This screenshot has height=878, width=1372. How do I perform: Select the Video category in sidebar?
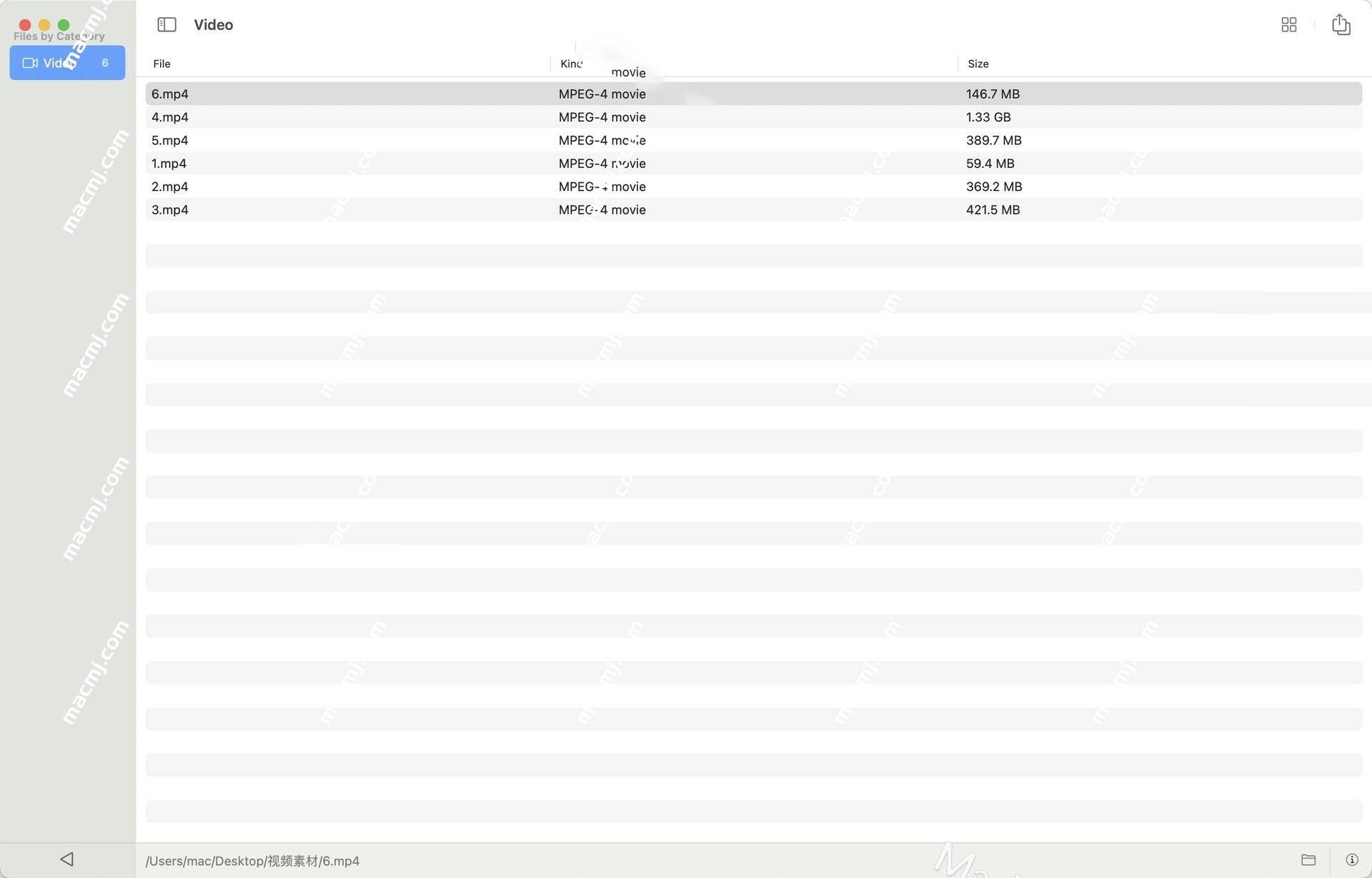(67, 63)
